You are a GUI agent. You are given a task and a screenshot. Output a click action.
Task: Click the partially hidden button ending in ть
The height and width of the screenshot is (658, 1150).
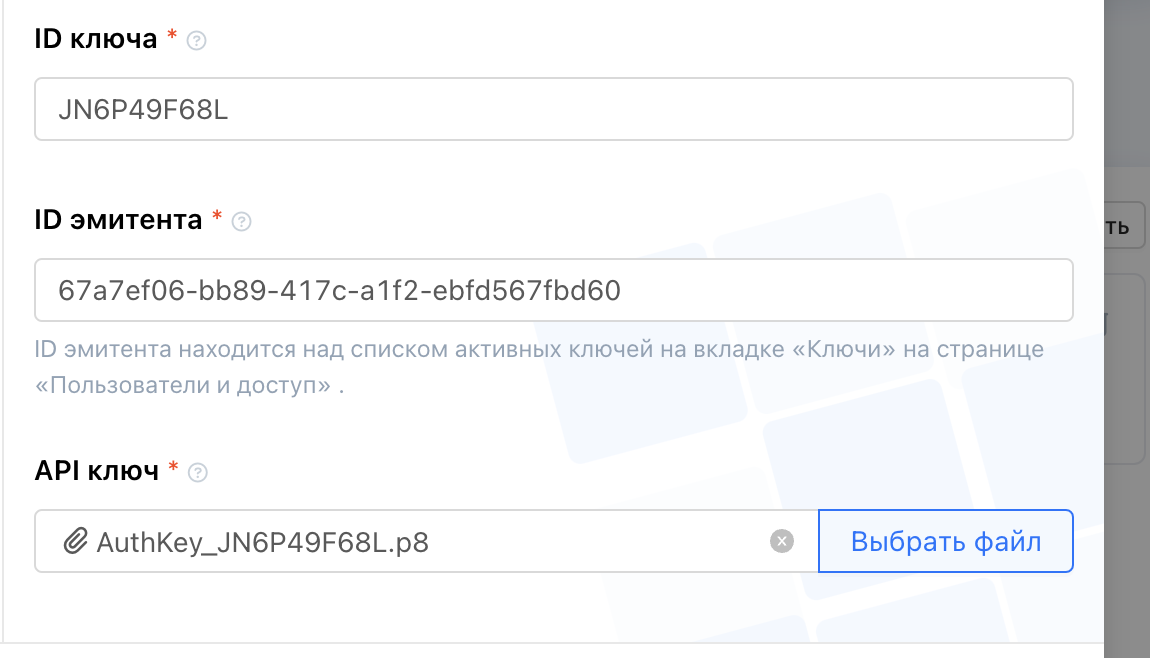coord(1125,226)
